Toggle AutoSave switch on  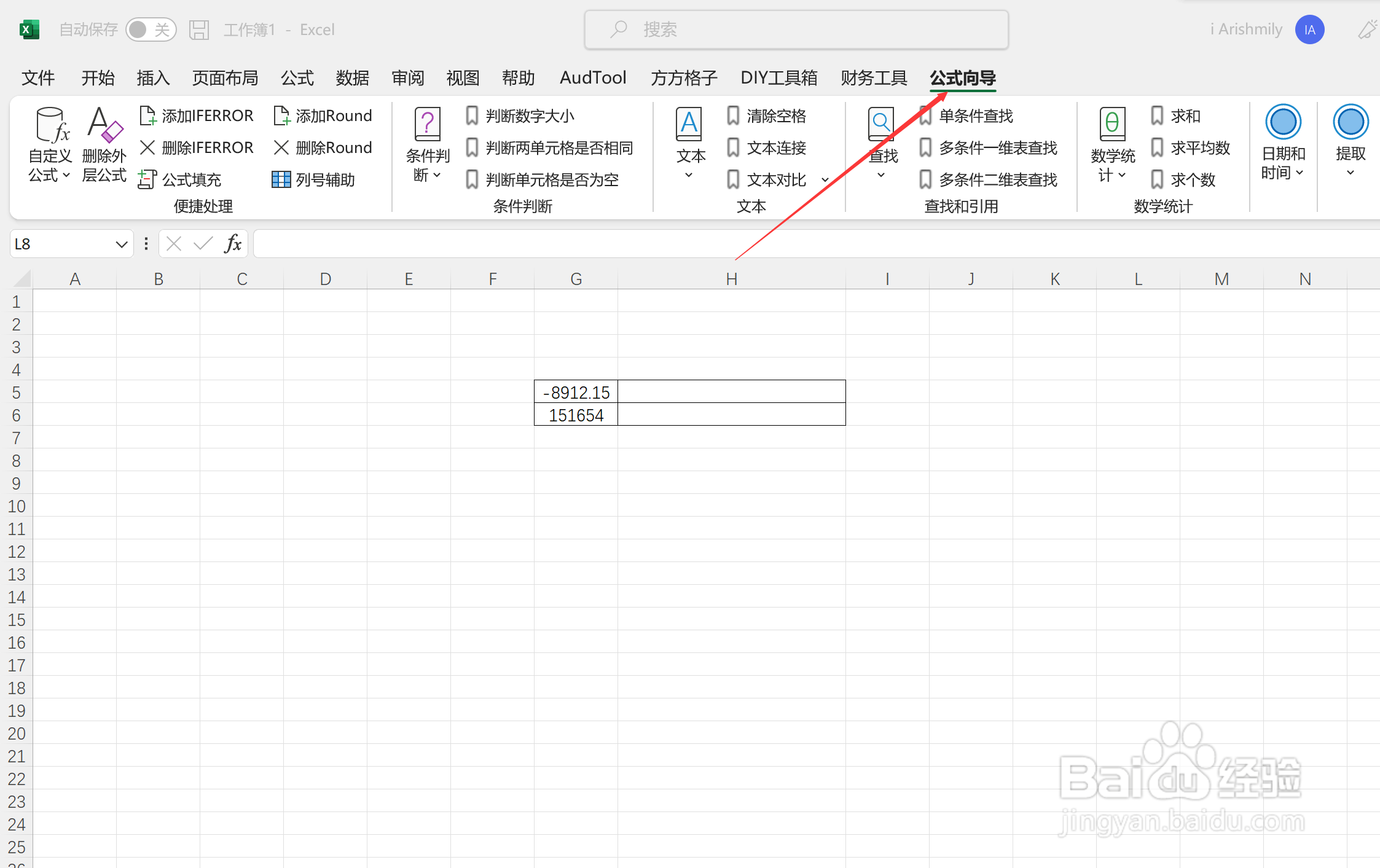pyautogui.click(x=151, y=29)
